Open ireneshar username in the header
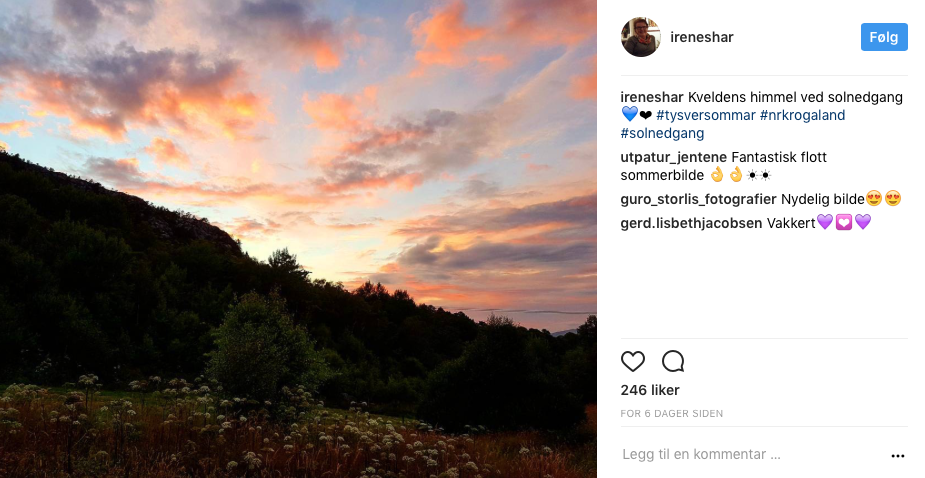 702,37
